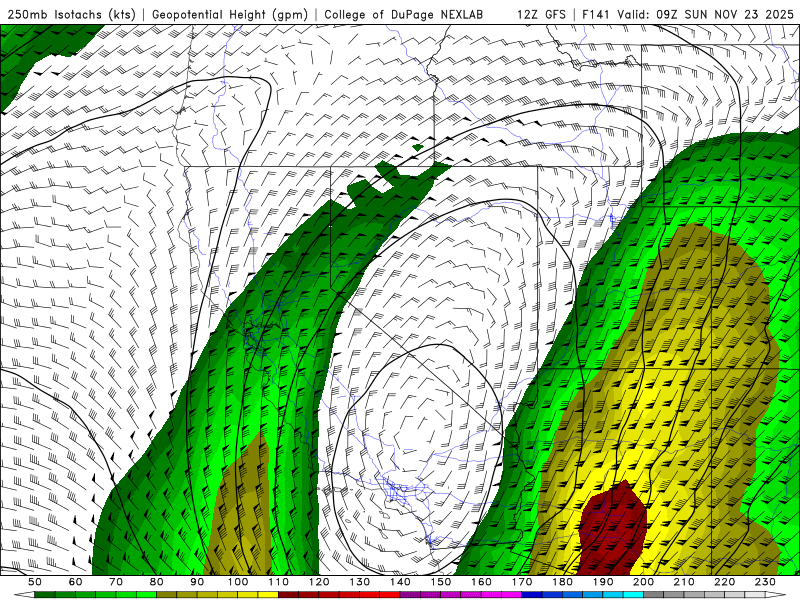The image size is (800, 600).
Task: Click the 190 label on the legend scale
Action: [603, 582]
